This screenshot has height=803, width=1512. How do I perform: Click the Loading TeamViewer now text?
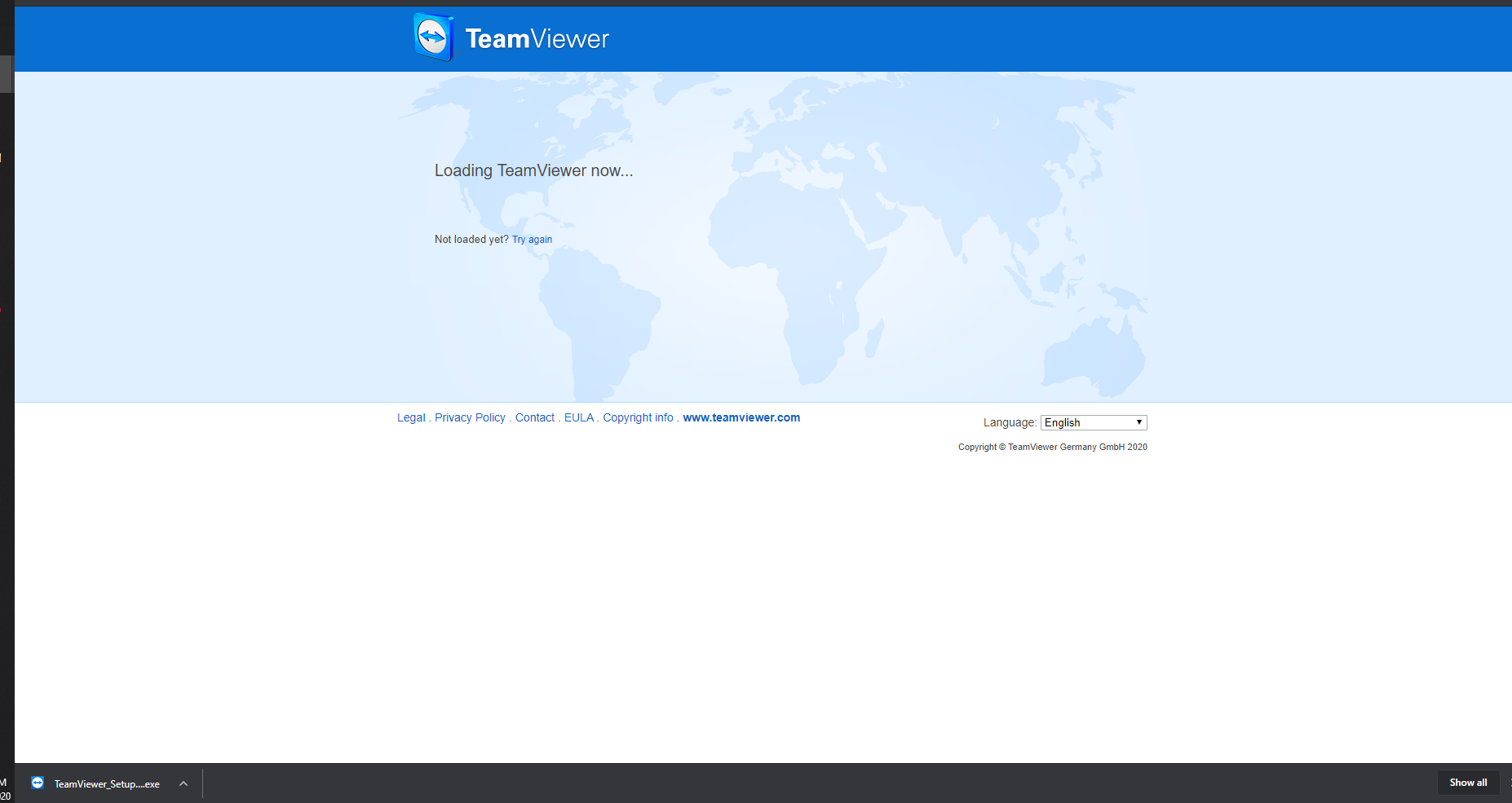point(533,170)
